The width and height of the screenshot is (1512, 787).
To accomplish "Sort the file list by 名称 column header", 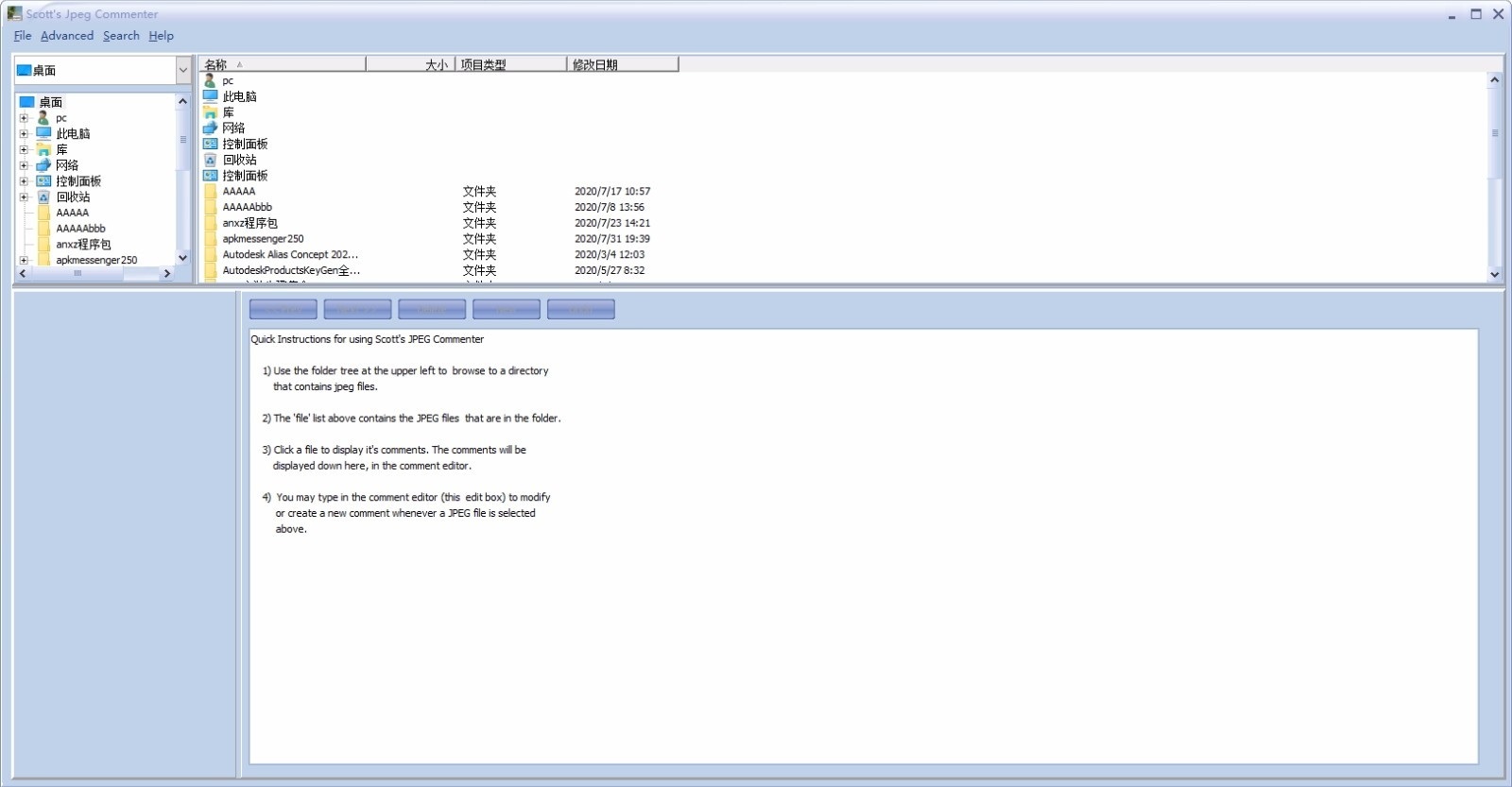I will coord(283,64).
